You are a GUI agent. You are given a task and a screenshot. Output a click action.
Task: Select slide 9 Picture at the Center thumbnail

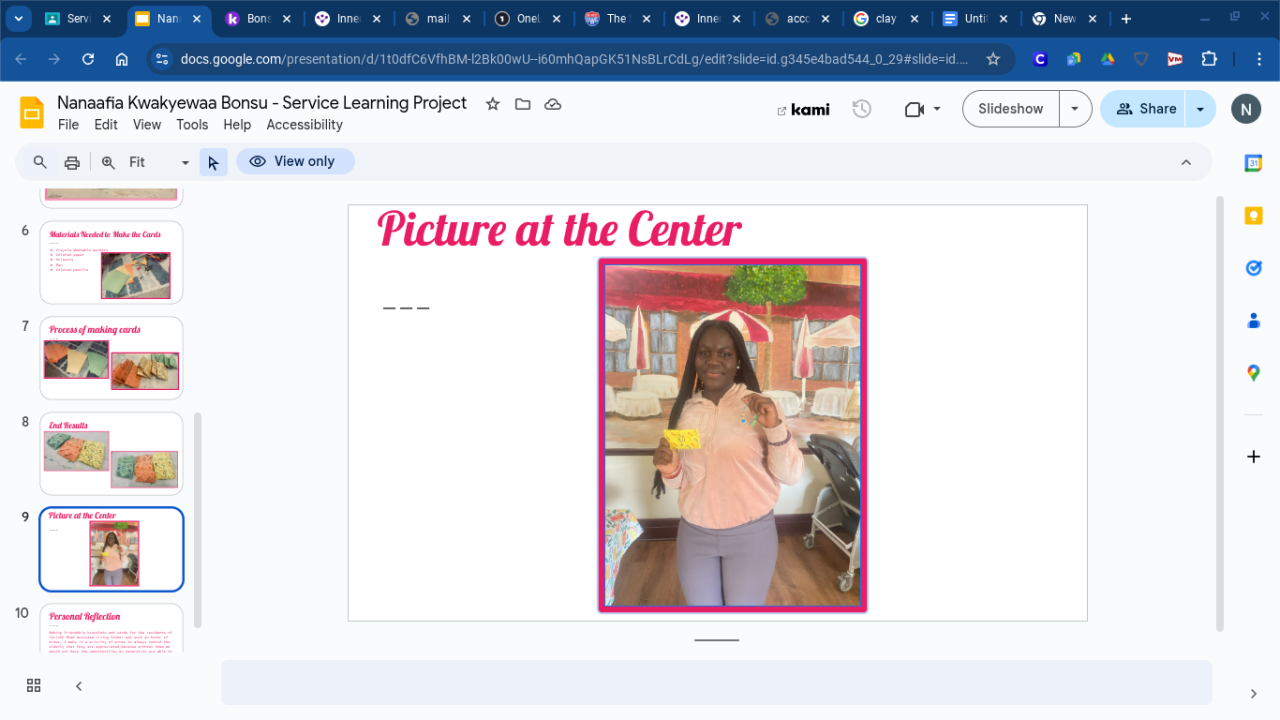[x=111, y=549]
